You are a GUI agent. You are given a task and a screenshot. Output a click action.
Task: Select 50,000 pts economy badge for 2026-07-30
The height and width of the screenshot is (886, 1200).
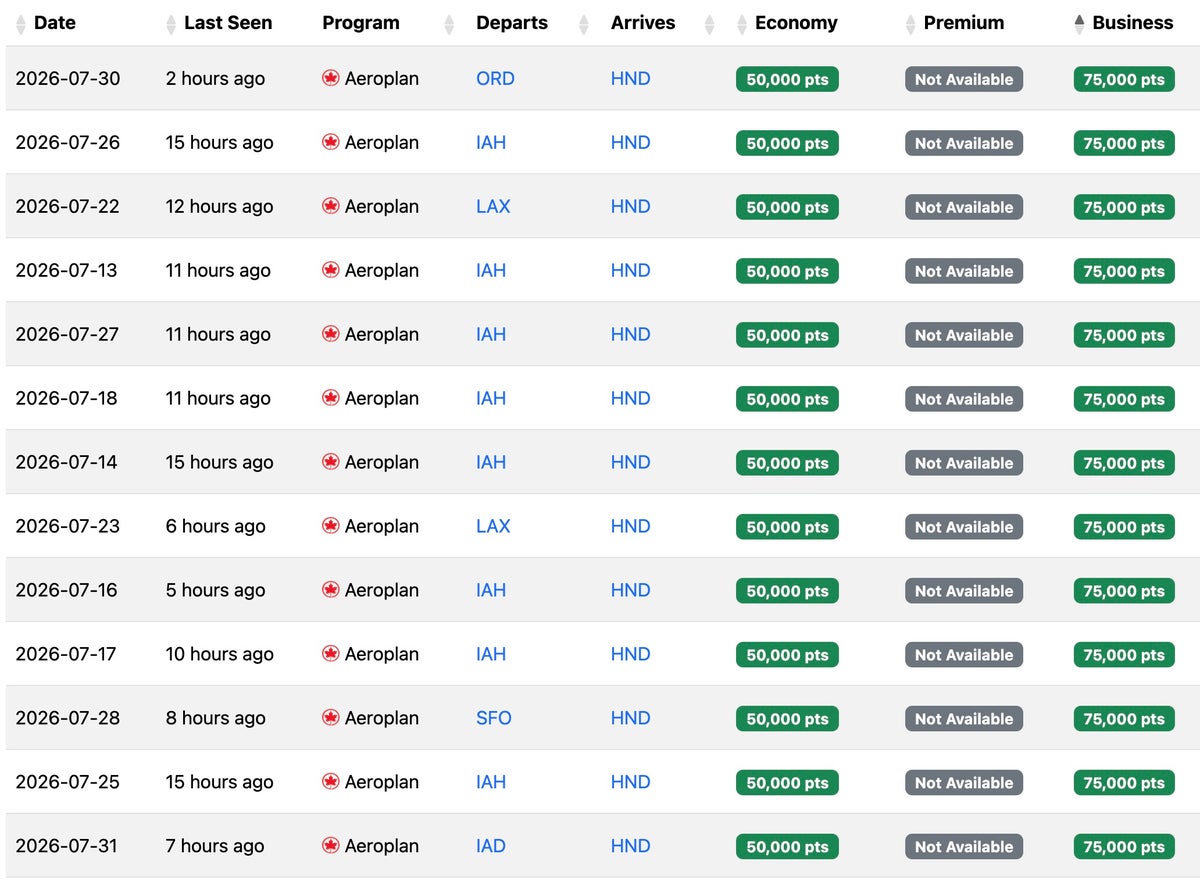point(787,79)
